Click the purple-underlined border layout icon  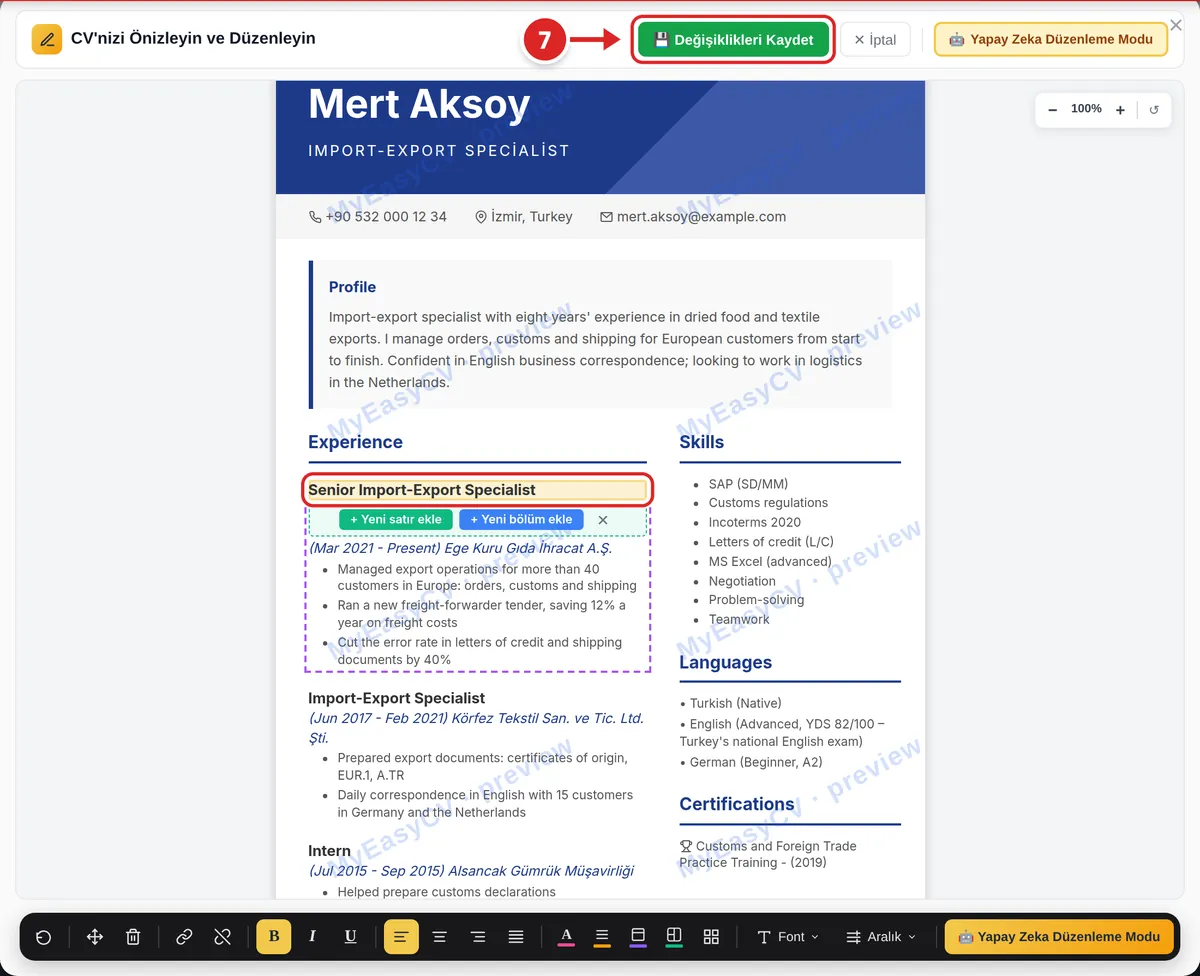[638, 937]
